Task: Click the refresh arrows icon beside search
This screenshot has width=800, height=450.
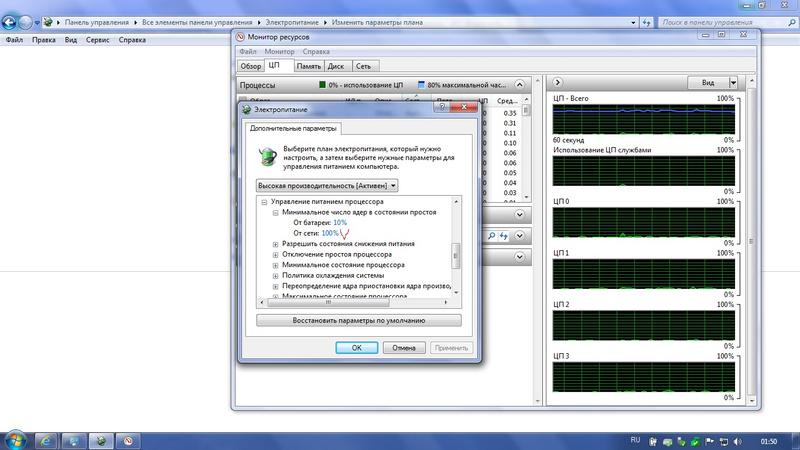Action: [x=505, y=236]
